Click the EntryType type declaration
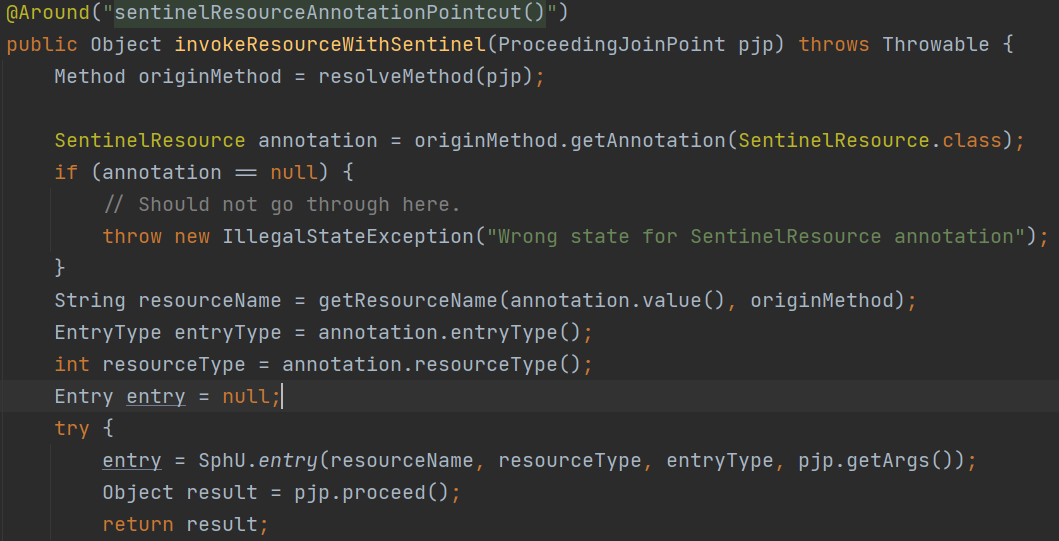Viewport: 1059px width, 541px height. pos(108,333)
